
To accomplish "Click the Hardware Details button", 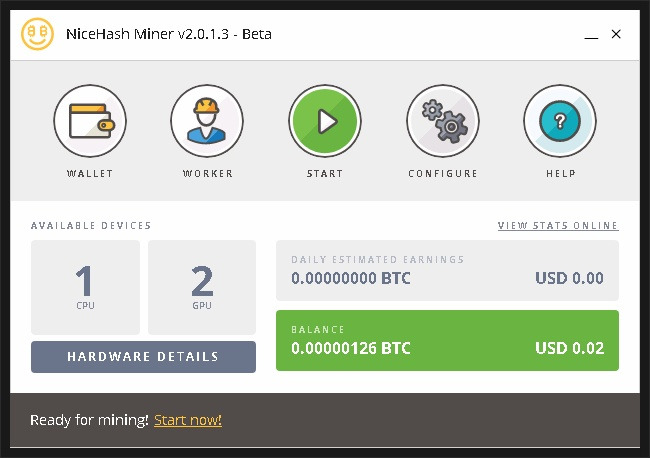I will pyautogui.click(x=143, y=357).
